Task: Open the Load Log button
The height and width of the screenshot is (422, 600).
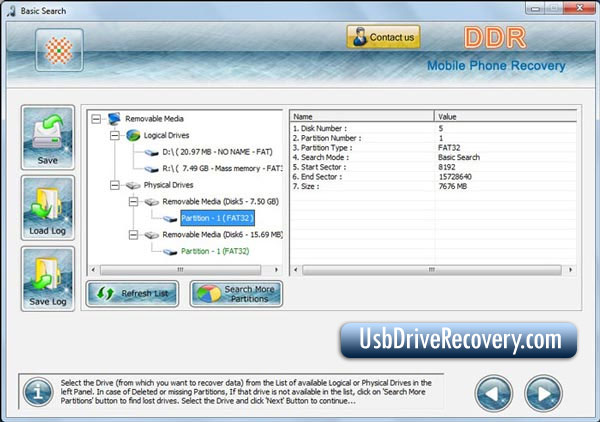Action: click(48, 208)
